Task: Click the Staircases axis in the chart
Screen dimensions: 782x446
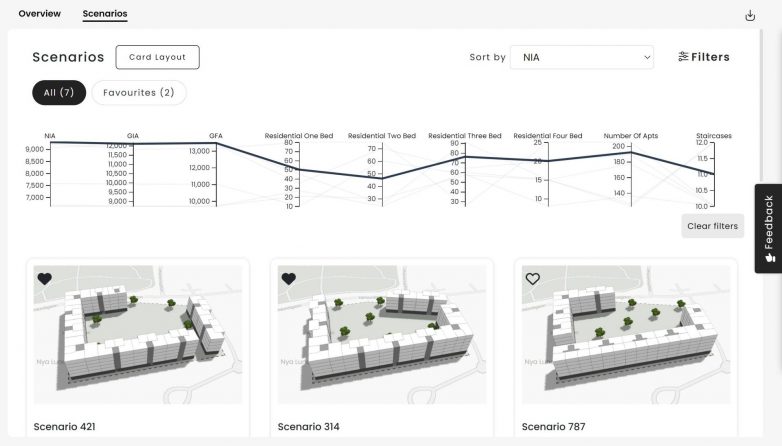Action: click(713, 173)
